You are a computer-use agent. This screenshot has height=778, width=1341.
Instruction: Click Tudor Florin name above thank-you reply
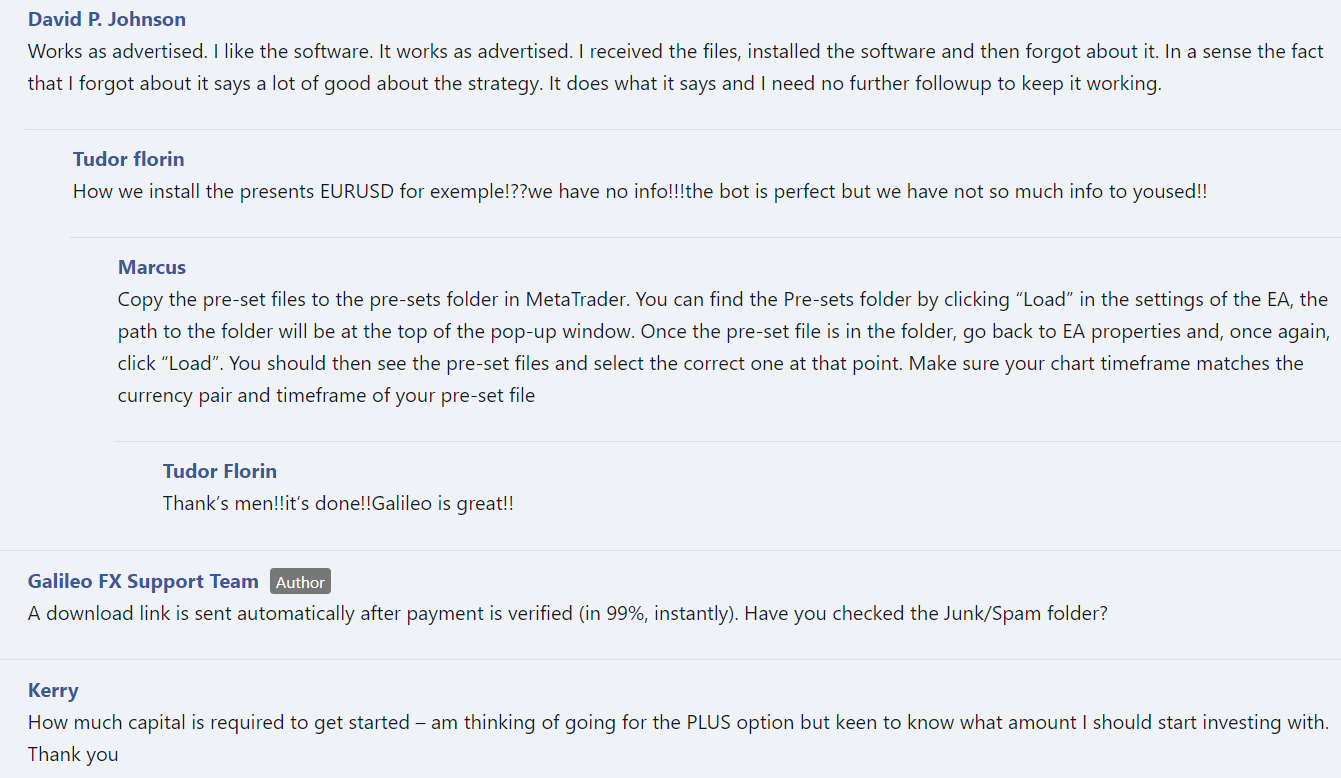coord(220,471)
